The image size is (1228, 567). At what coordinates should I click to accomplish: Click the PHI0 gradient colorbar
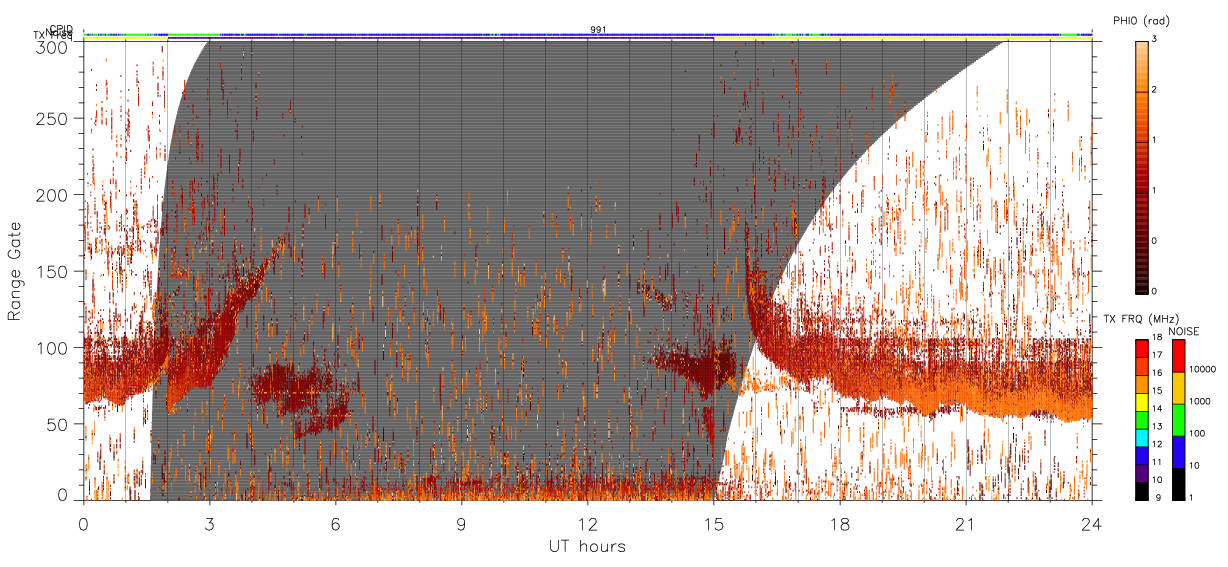(1141, 166)
